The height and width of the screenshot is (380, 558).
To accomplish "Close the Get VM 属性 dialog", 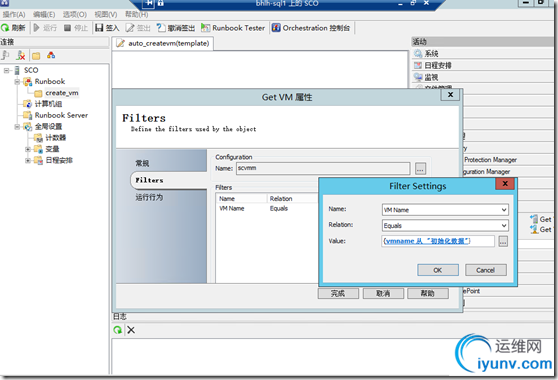I will pos(450,95).
